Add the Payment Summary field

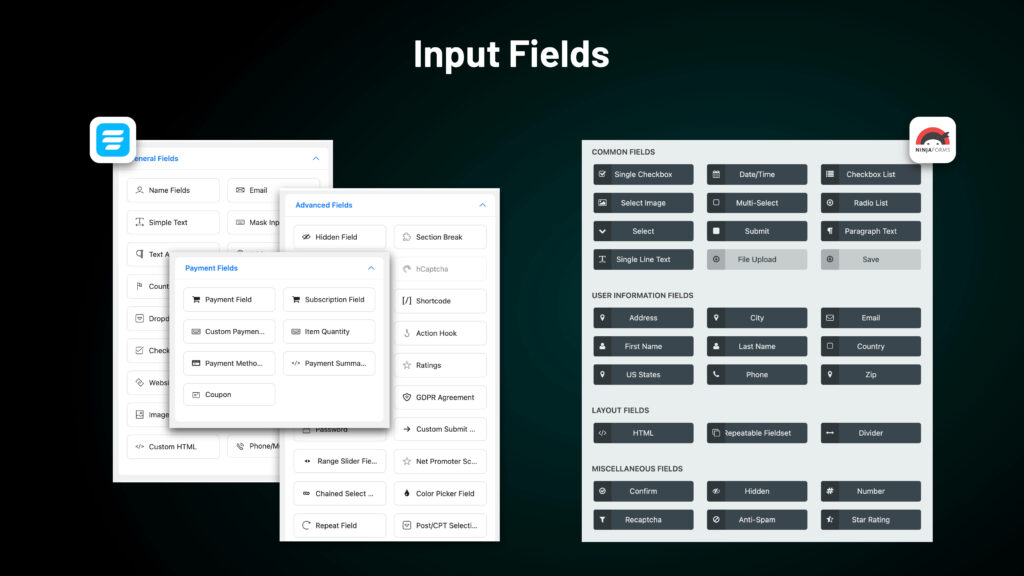pos(329,363)
